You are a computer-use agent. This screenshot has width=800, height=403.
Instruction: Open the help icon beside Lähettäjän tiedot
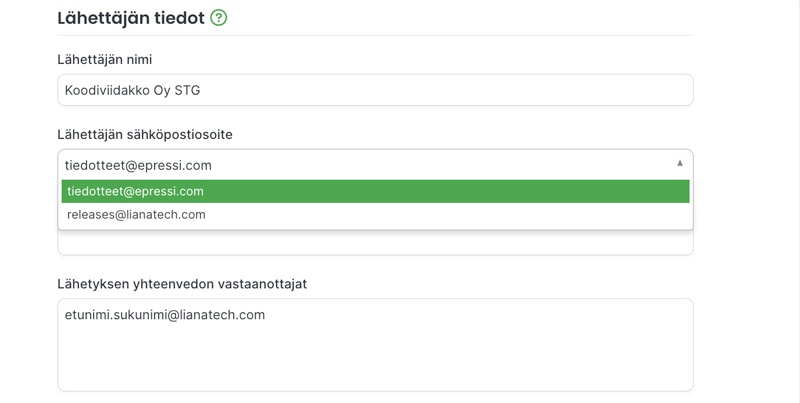coord(218,18)
